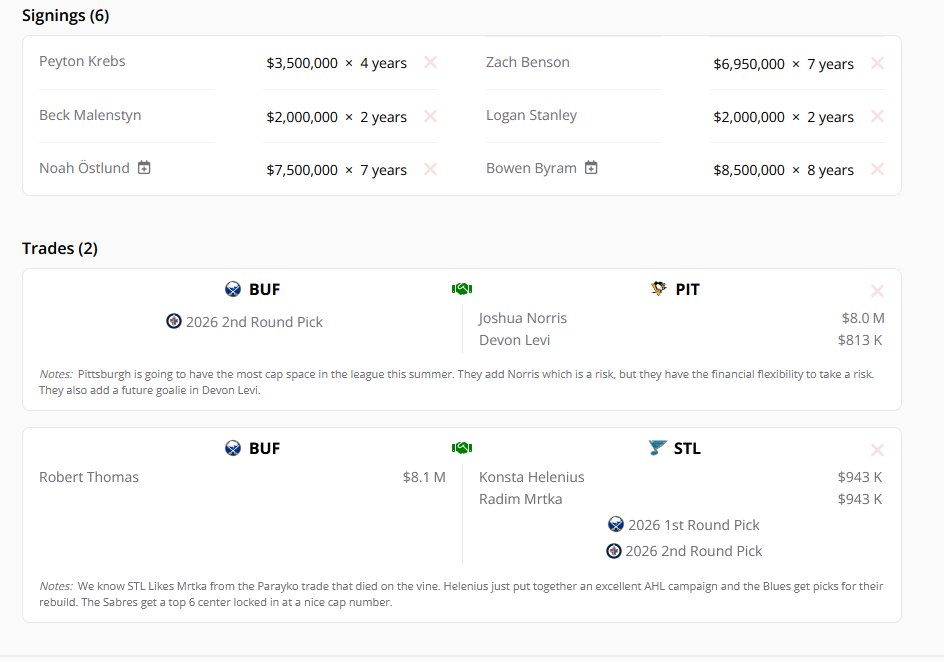Select Radim Mrtka in the STL trade

click(x=520, y=499)
